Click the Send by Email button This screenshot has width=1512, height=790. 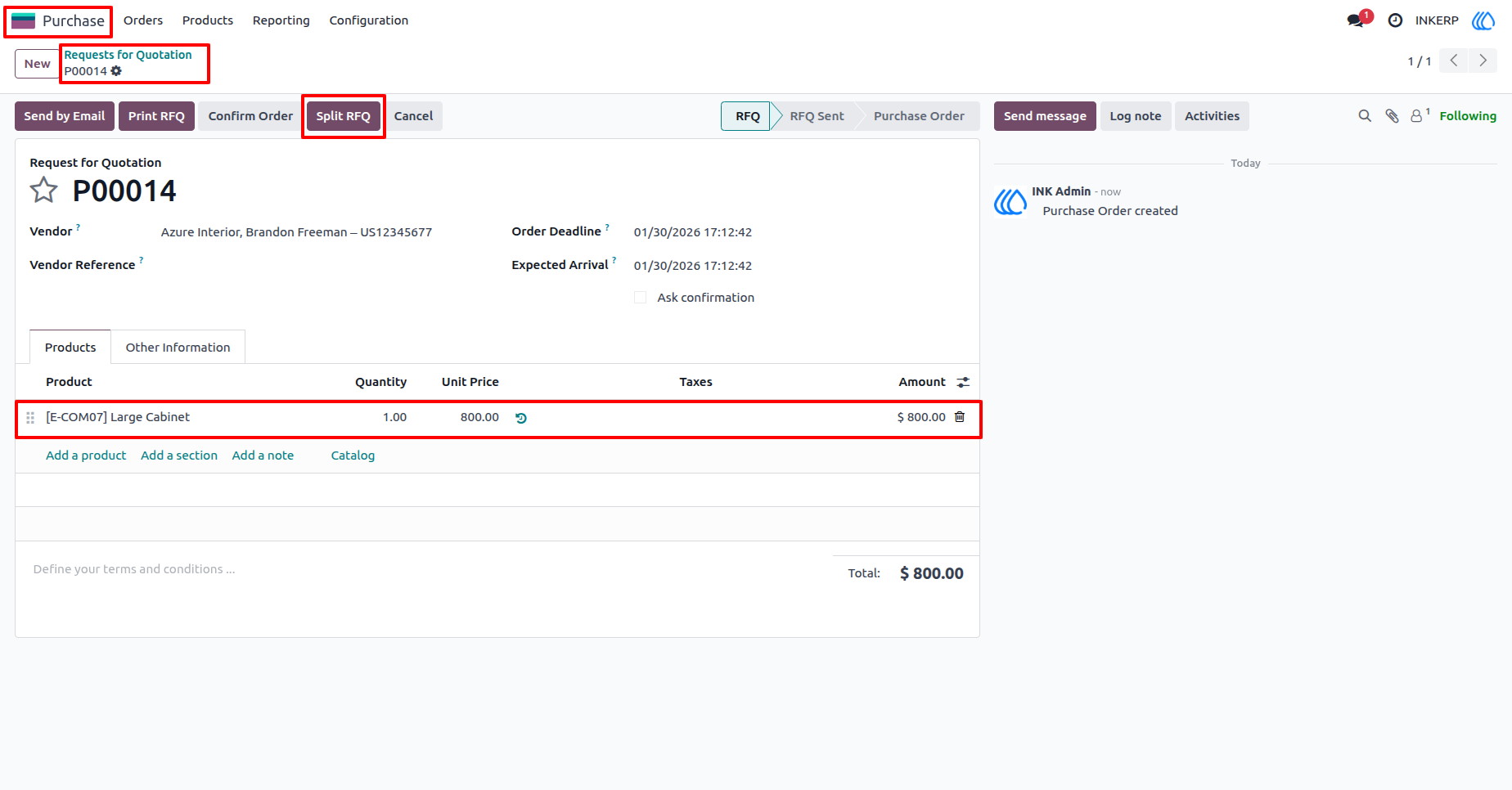(x=65, y=116)
